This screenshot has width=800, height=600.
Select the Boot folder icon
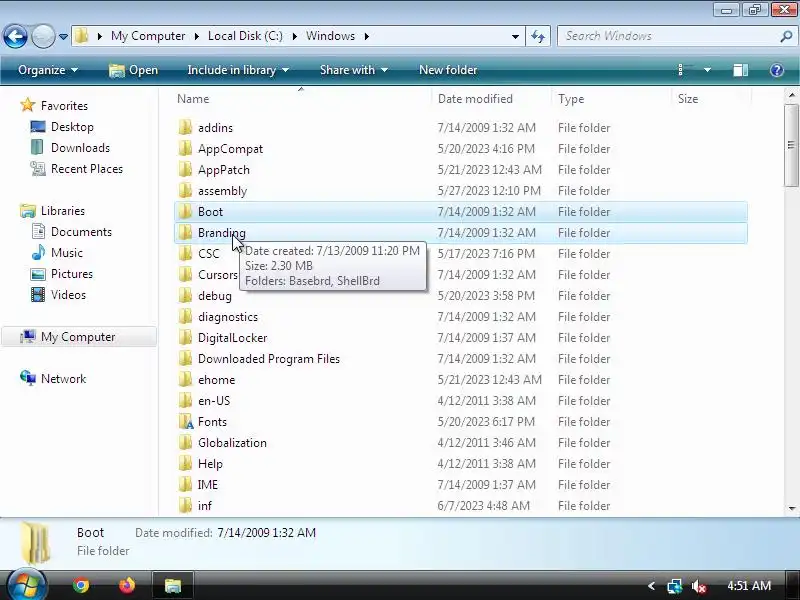coord(185,211)
